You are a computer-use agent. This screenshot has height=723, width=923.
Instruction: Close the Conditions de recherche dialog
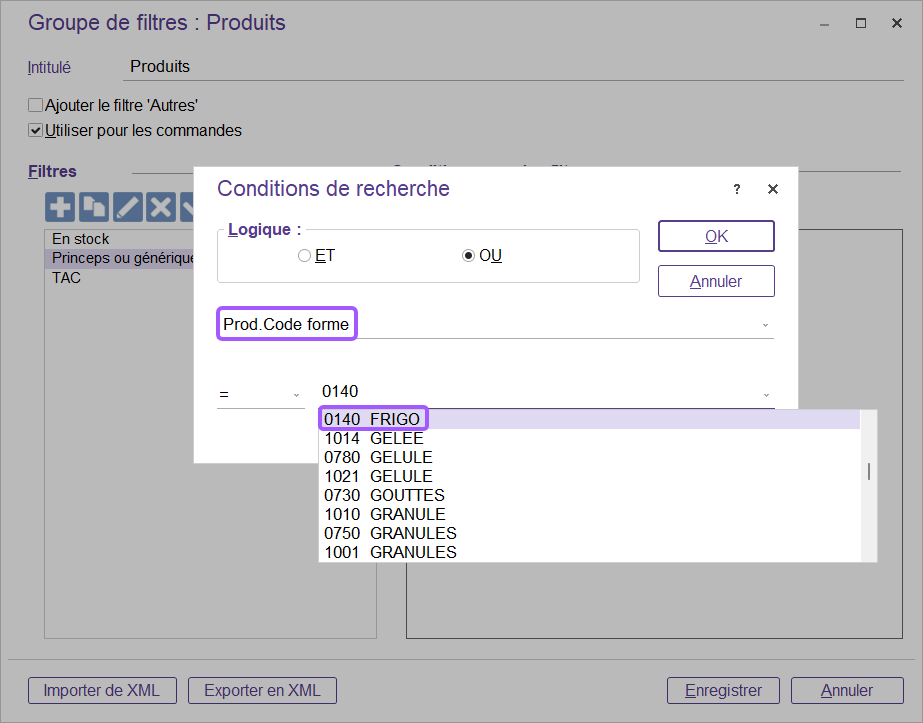pos(772,189)
